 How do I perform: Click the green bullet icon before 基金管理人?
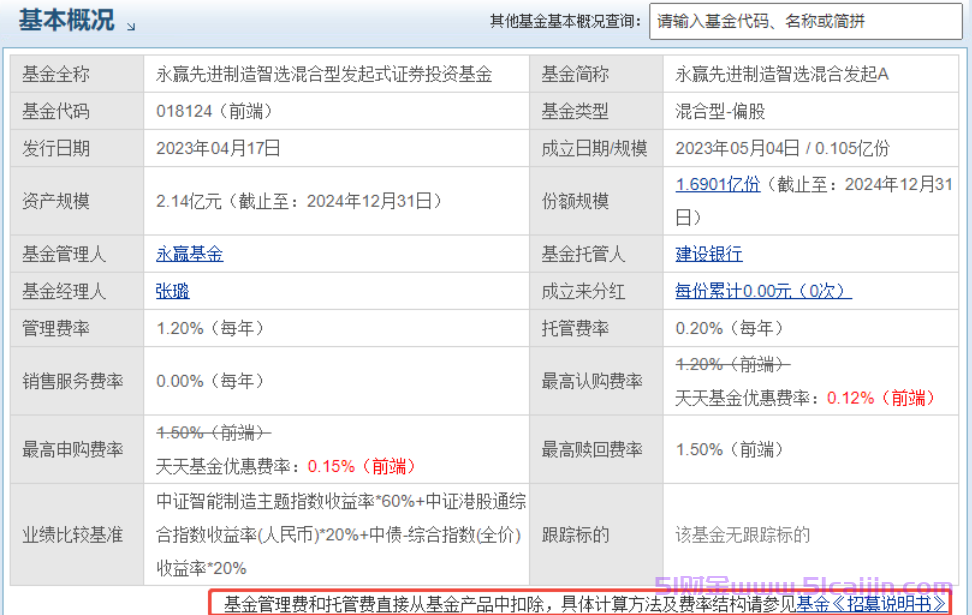pos(18,254)
